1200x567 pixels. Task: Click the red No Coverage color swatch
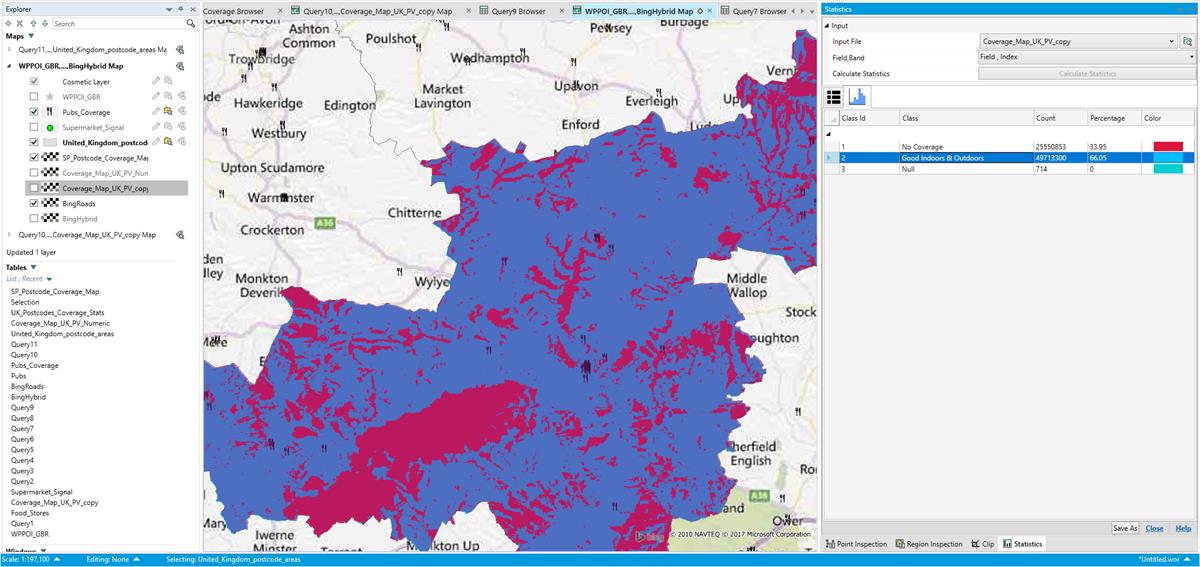click(x=1168, y=146)
